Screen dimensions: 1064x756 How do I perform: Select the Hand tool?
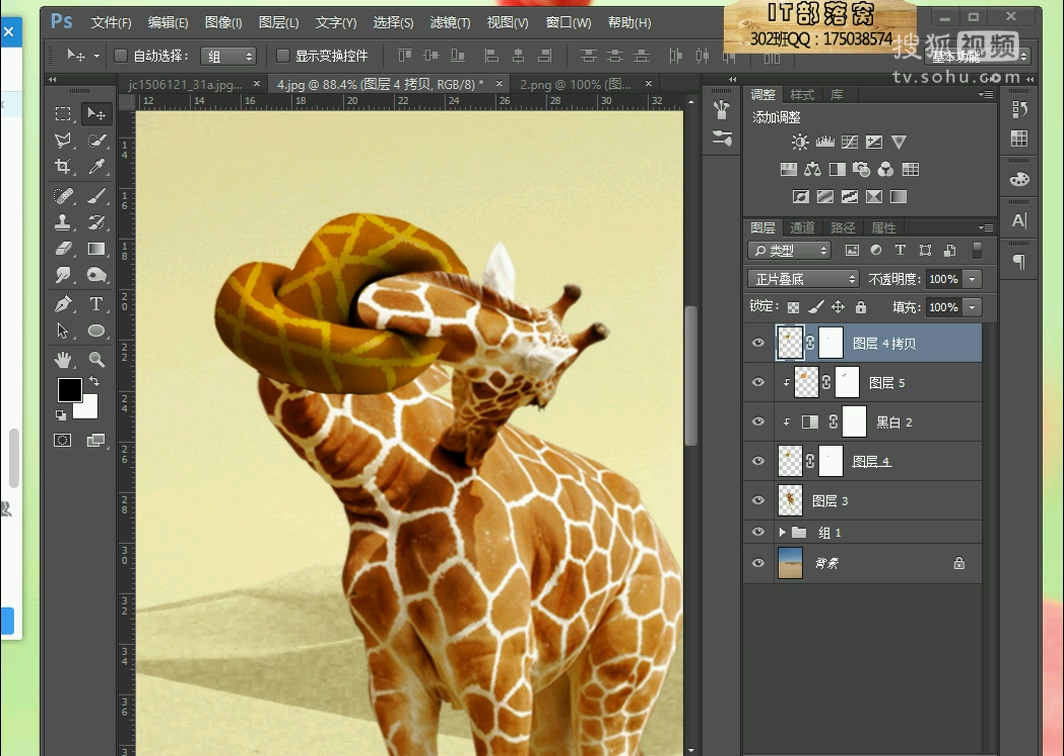(63, 359)
